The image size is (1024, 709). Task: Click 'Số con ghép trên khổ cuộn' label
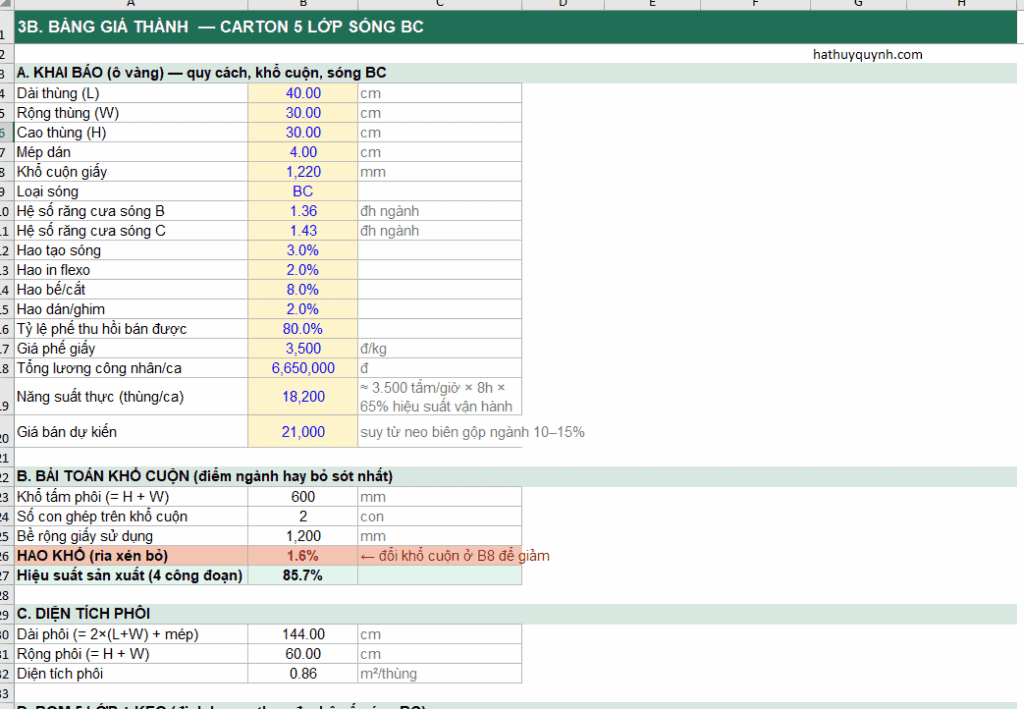131,516
